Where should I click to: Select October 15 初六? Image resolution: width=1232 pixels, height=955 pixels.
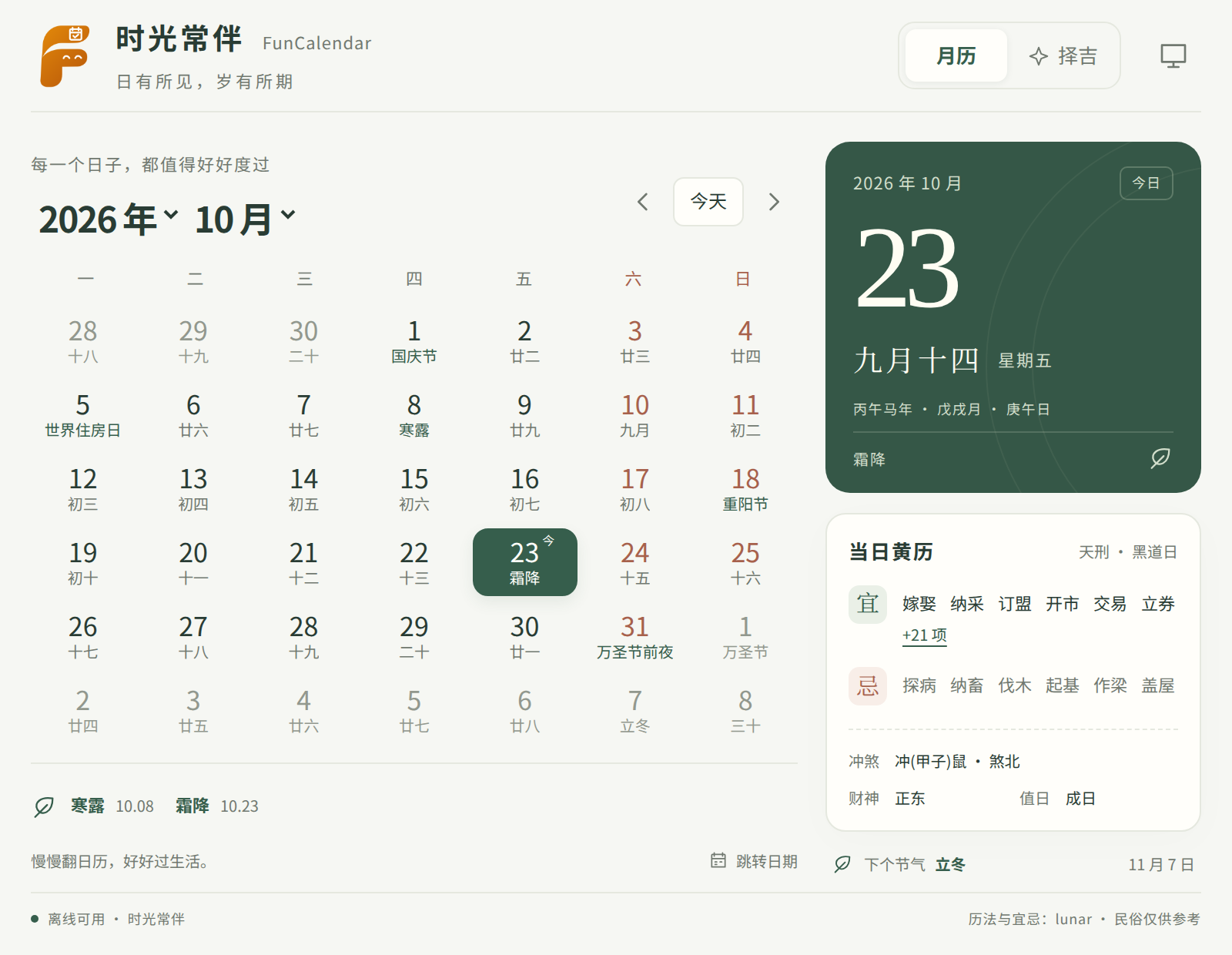click(414, 488)
